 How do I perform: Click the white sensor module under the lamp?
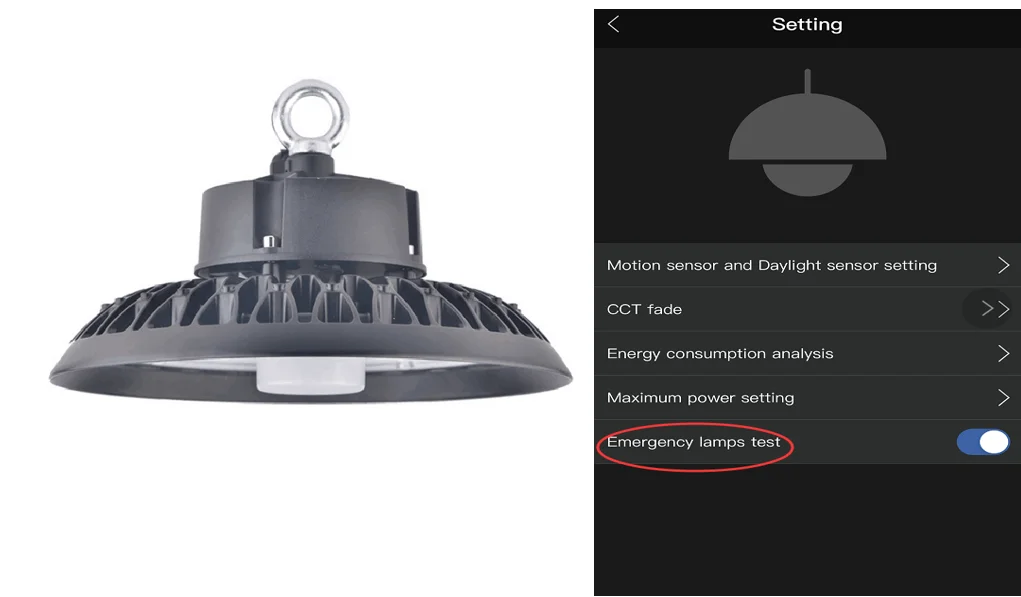[311, 376]
